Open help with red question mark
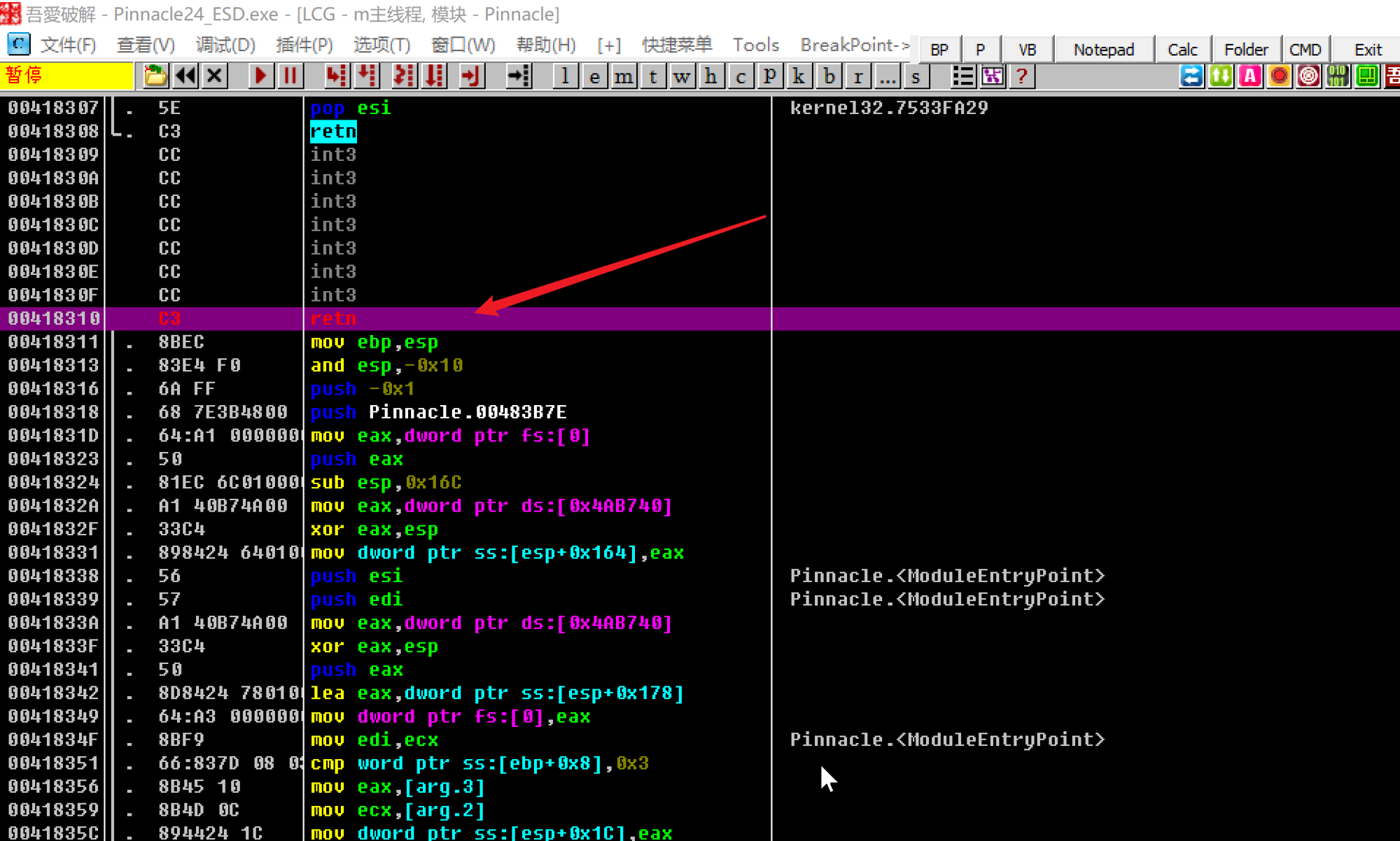This screenshot has height=841, width=1400. point(1022,76)
